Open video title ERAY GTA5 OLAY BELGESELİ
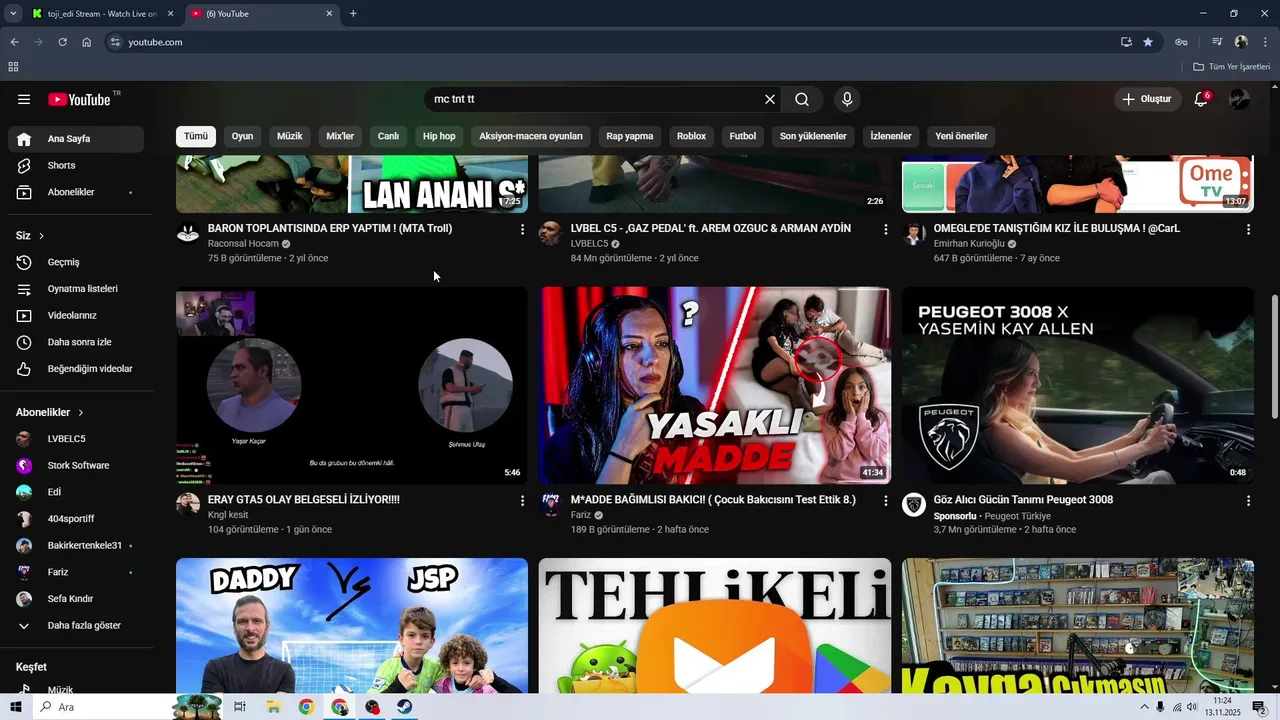Viewport: 1280px width, 720px height. 304,500
